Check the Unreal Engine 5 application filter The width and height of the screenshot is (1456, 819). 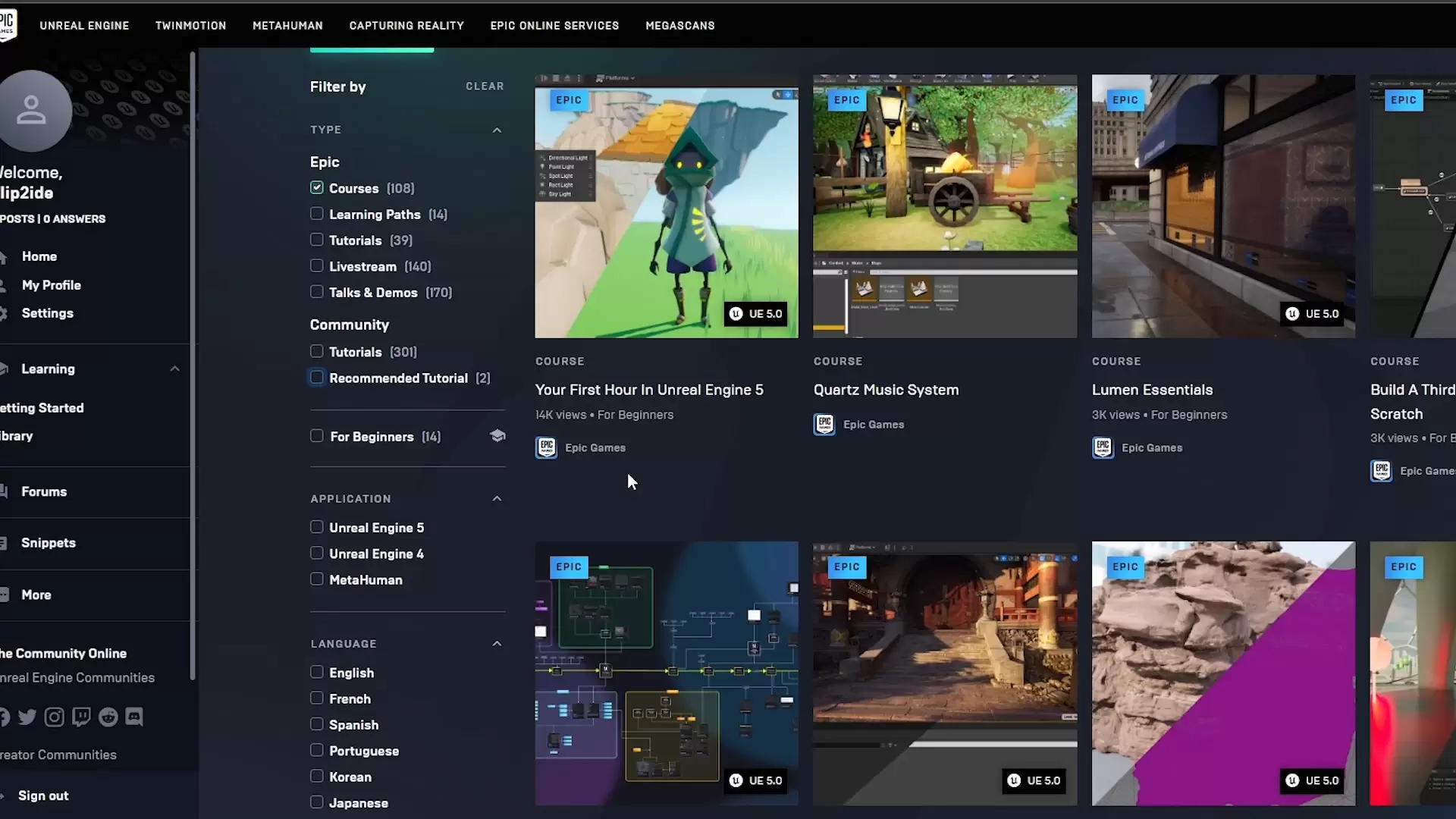point(317,527)
